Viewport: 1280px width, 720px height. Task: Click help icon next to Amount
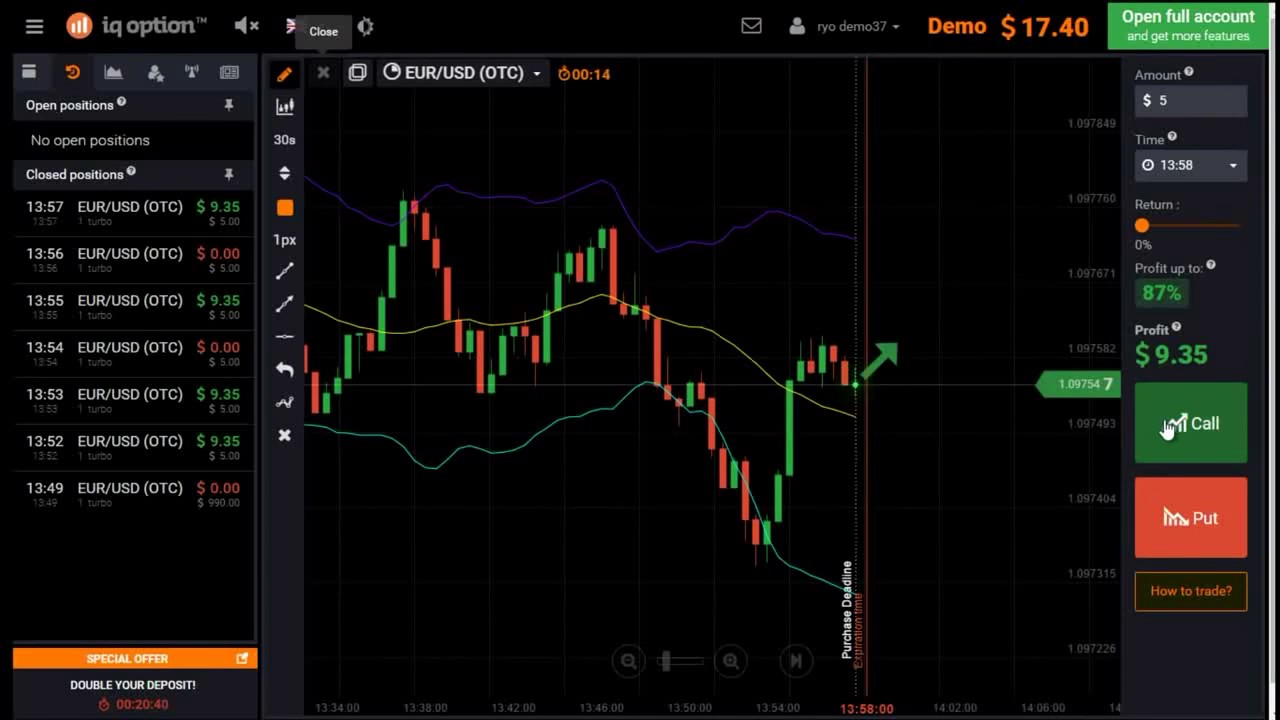tap(1189, 72)
